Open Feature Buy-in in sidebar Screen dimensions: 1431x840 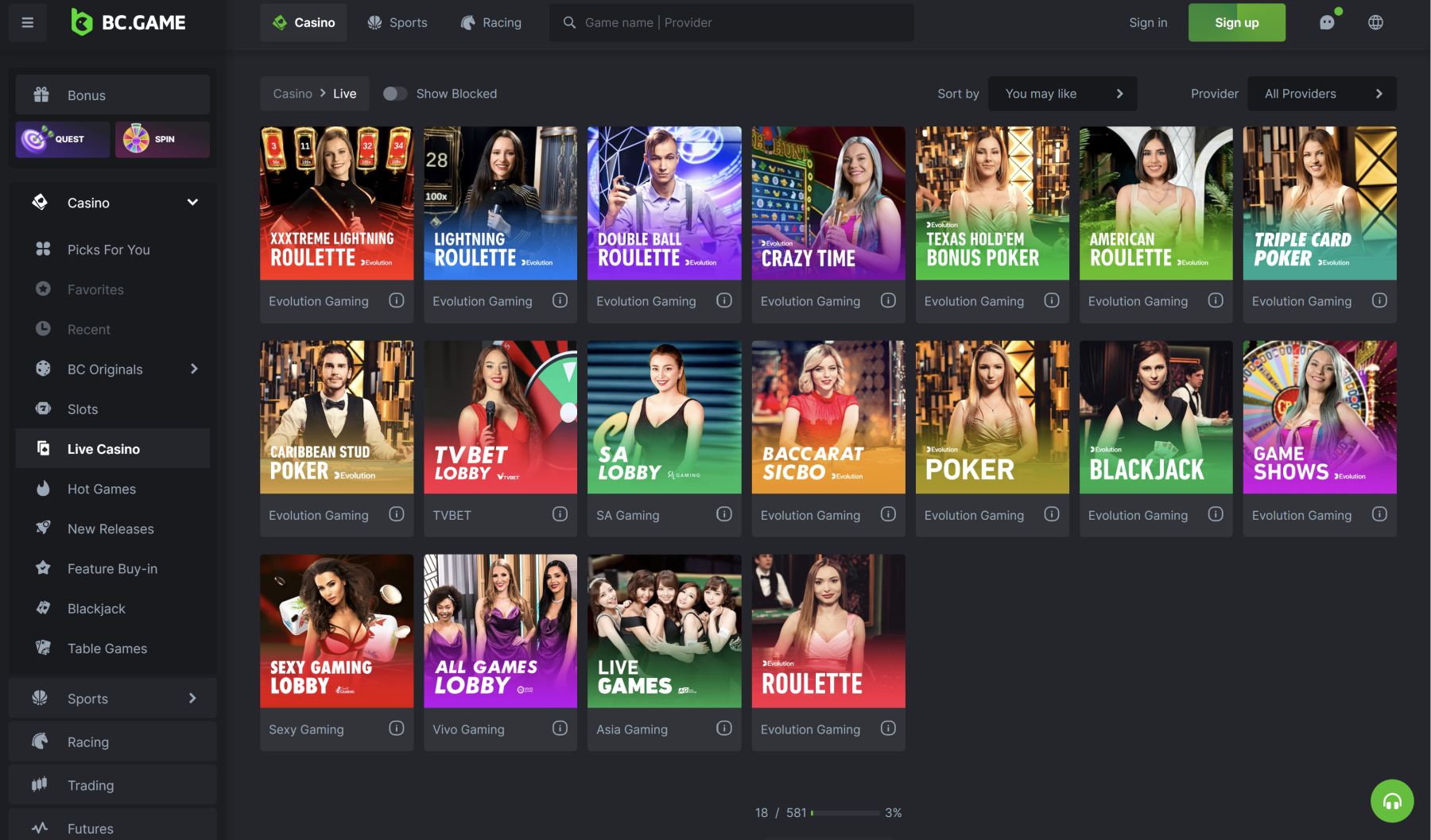tap(113, 569)
